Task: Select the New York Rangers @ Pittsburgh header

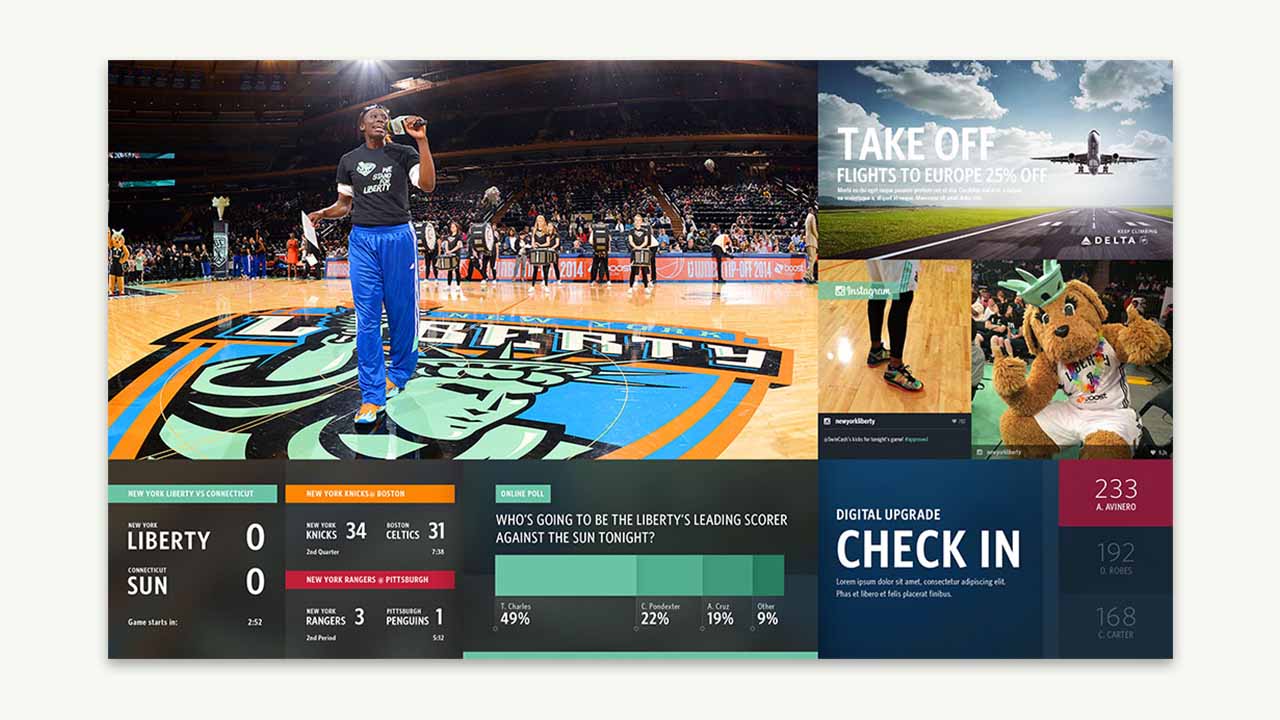Action: [370, 580]
